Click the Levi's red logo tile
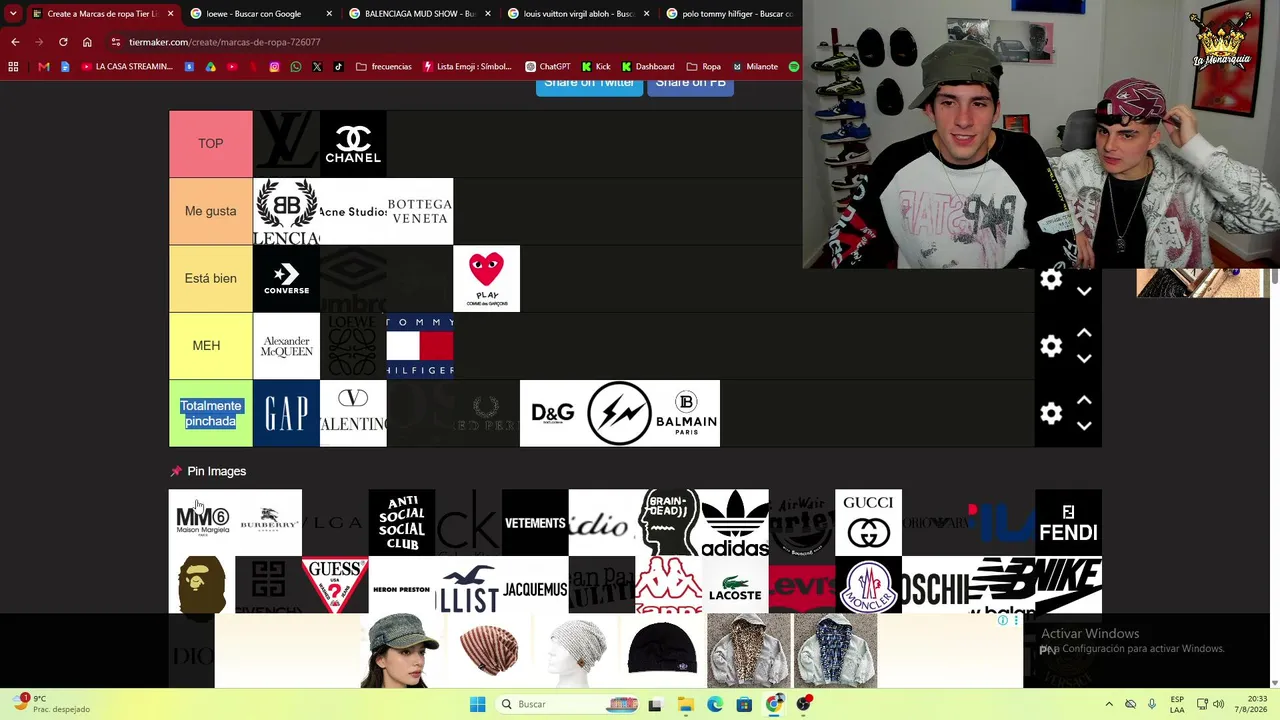 (802, 585)
